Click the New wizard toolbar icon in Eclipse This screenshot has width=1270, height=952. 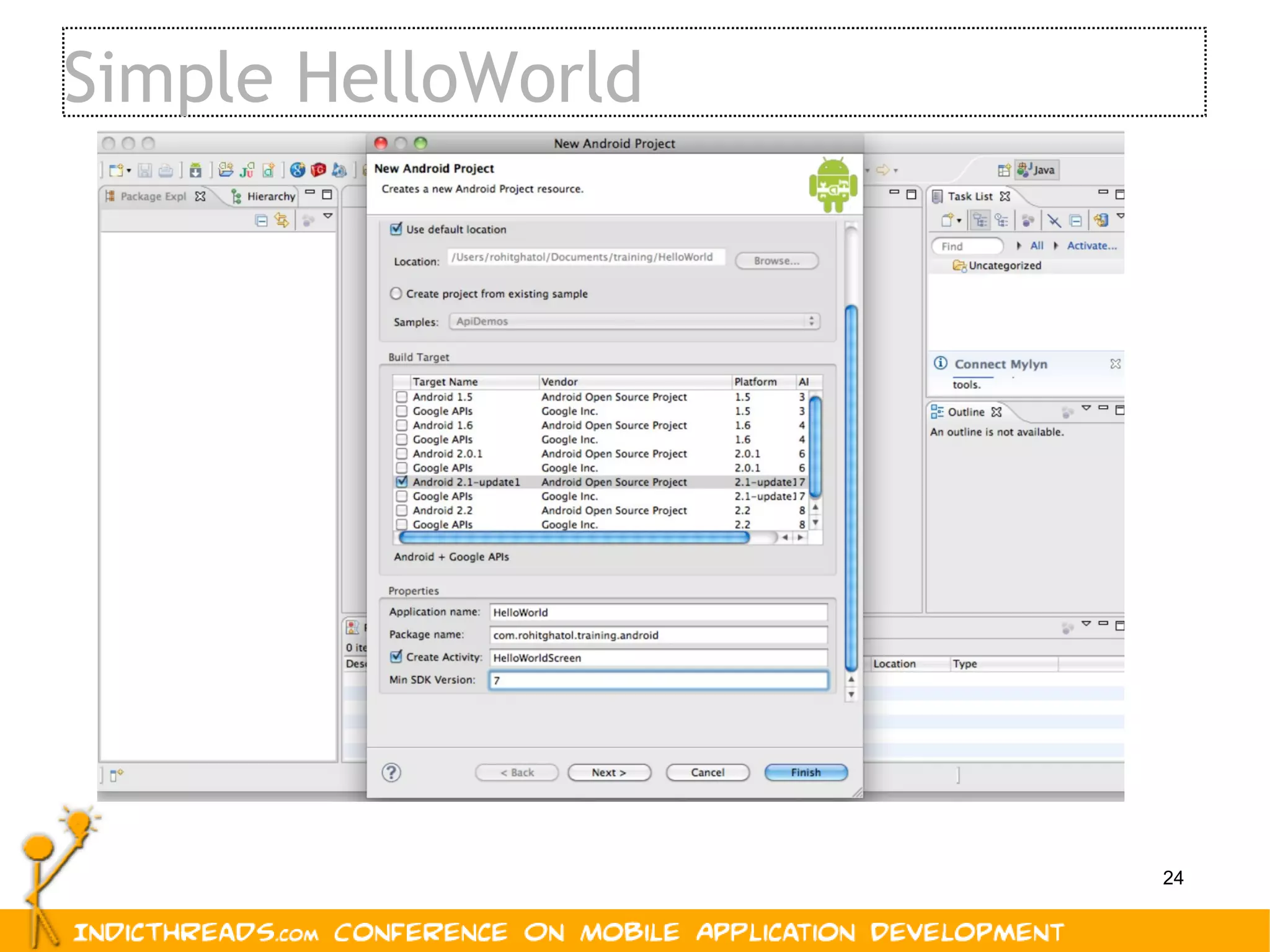[x=116, y=170]
